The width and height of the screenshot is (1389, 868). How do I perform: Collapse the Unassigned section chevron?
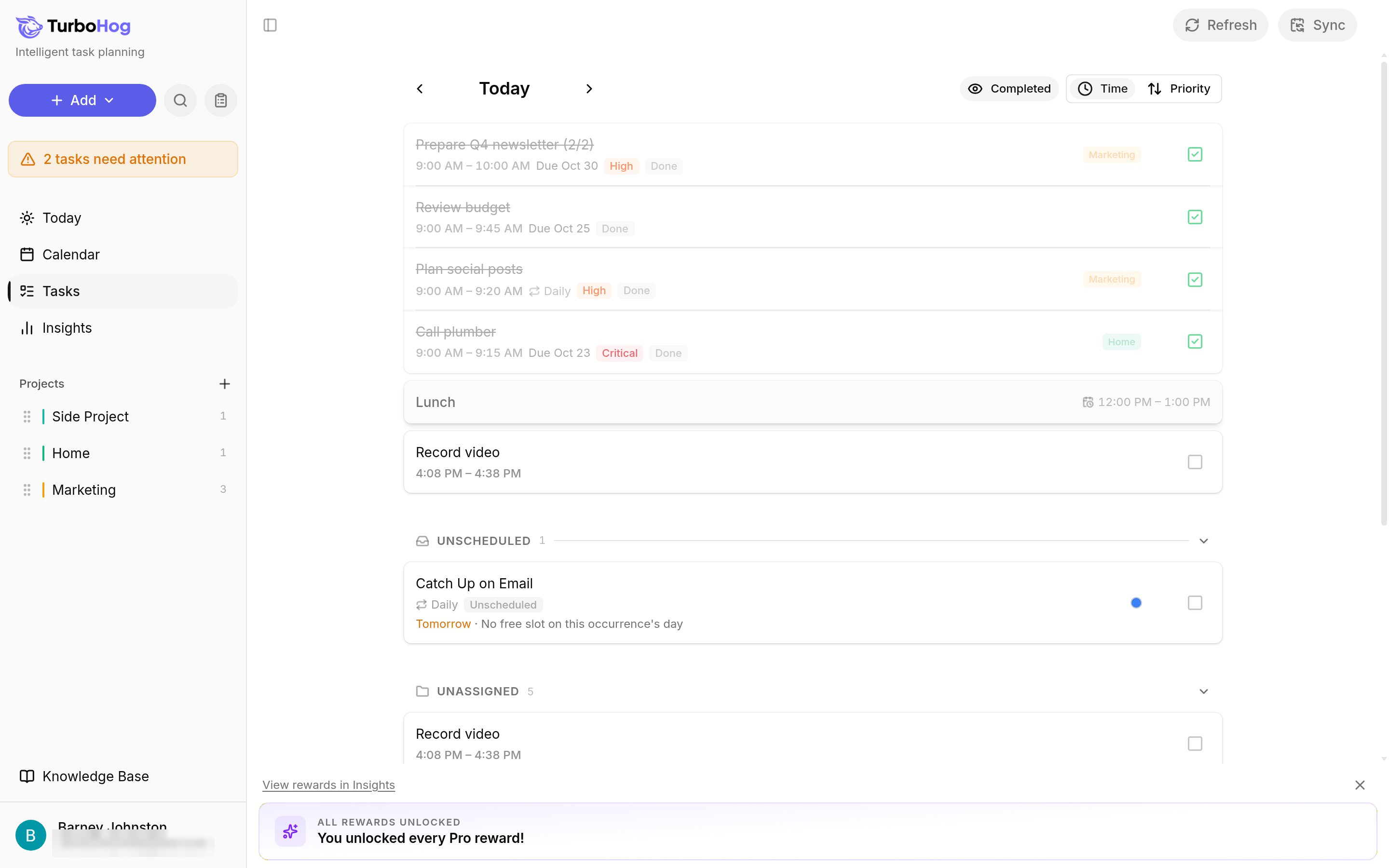coord(1204,691)
